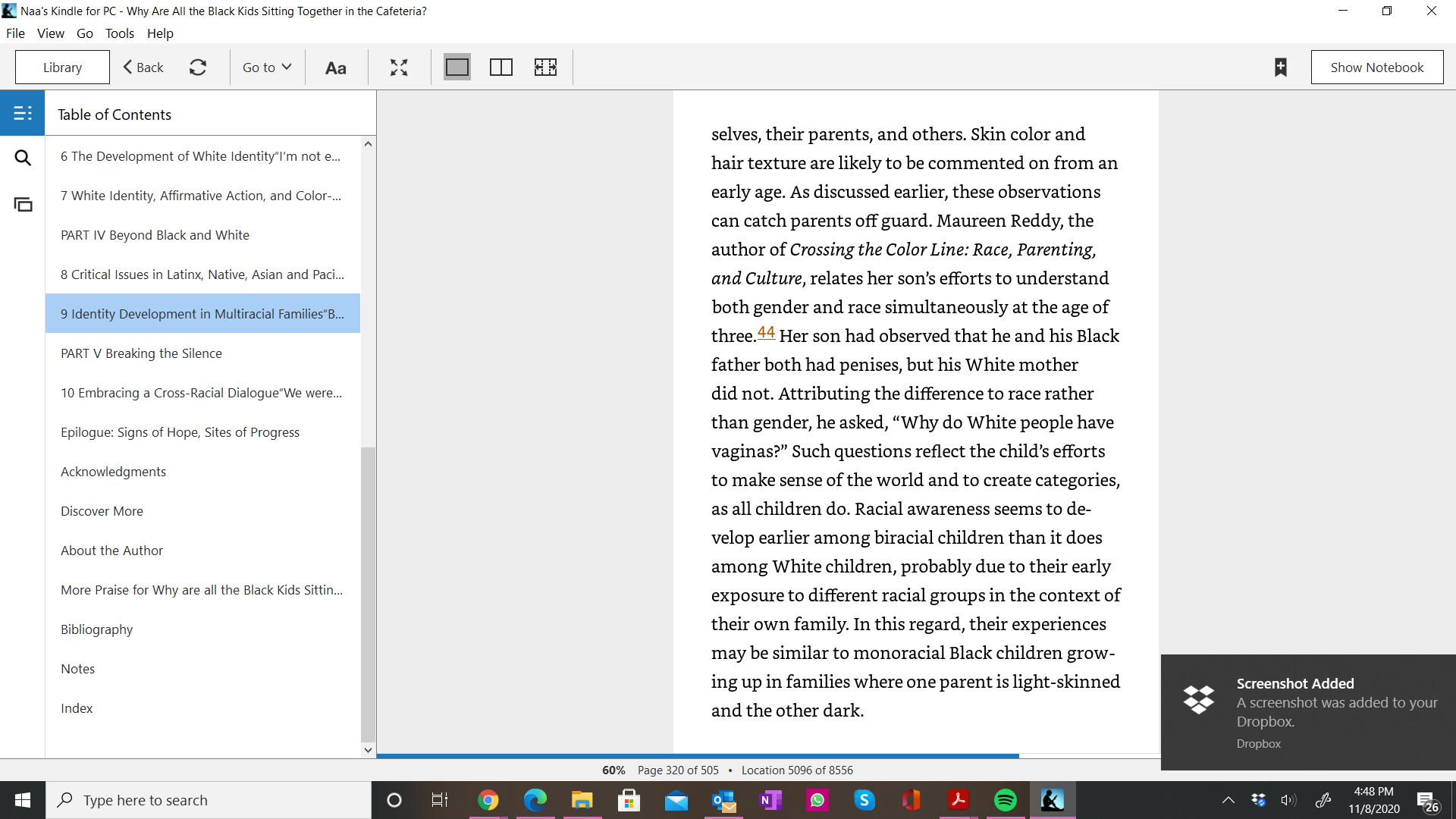Viewport: 1456px width, 819px height.
Task: Open the Go menu
Action: 85,33
